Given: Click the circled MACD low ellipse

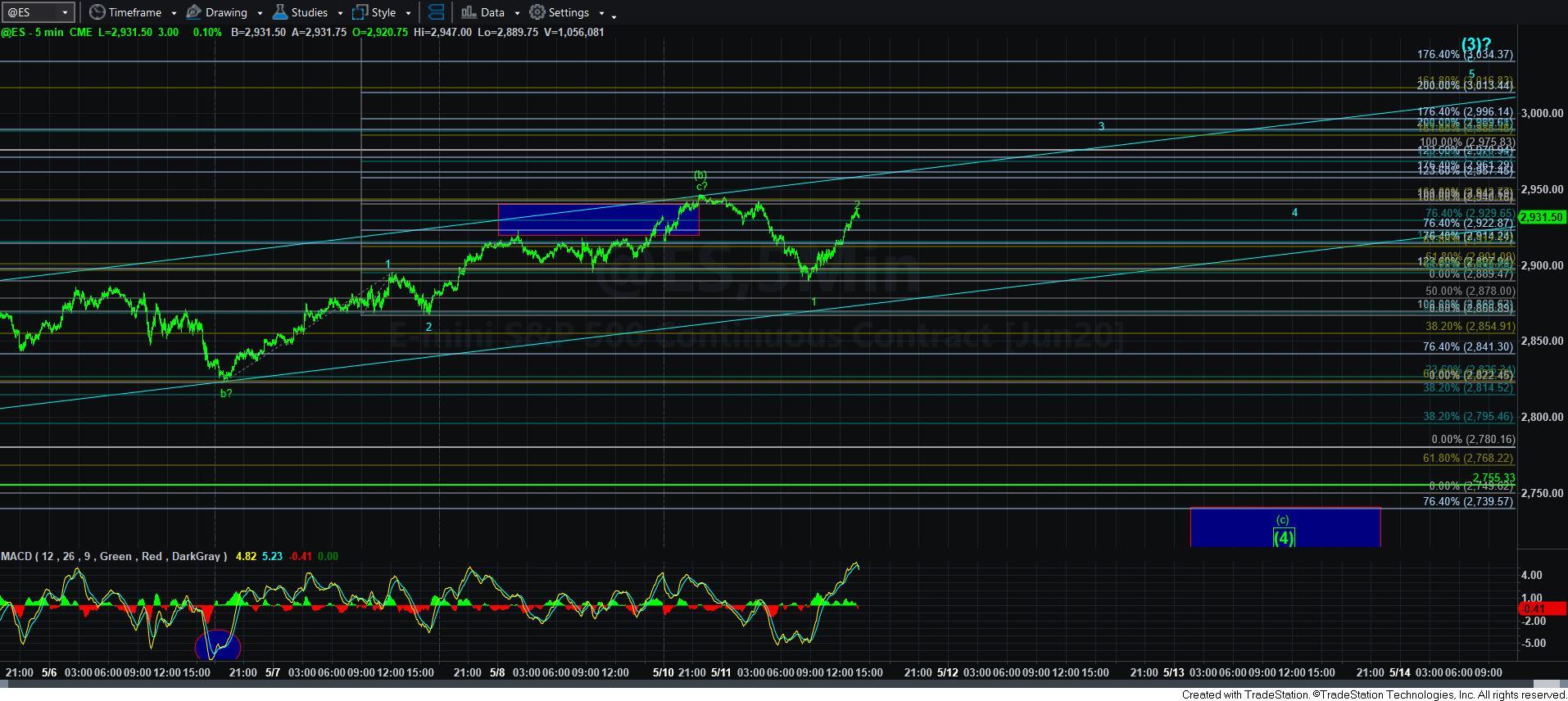Looking at the screenshot, I should [x=218, y=646].
